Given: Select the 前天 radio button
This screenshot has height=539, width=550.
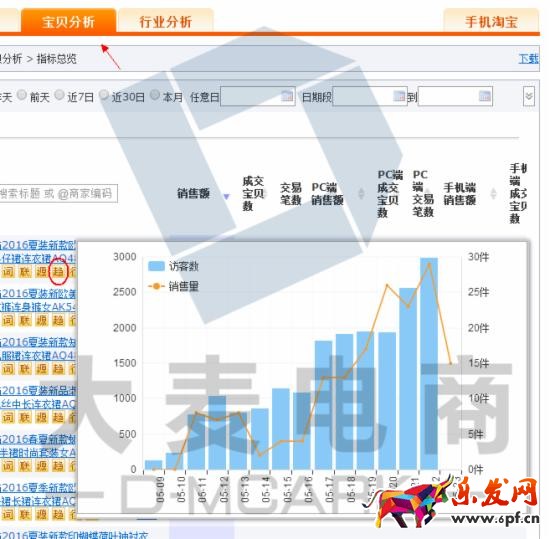Looking at the screenshot, I should click(x=22, y=95).
